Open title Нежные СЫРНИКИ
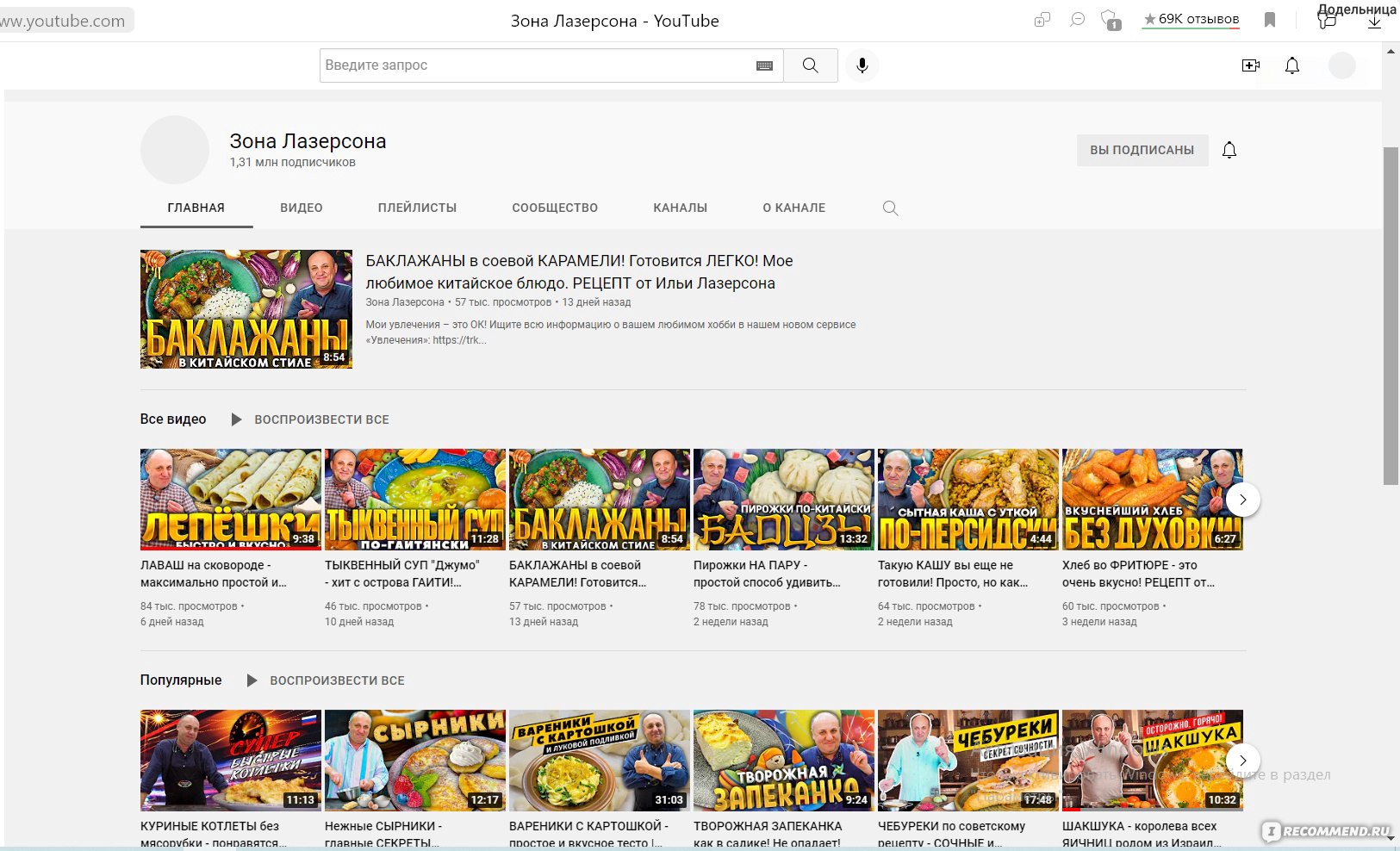Screen dimensions: 1400x851 (383, 834)
